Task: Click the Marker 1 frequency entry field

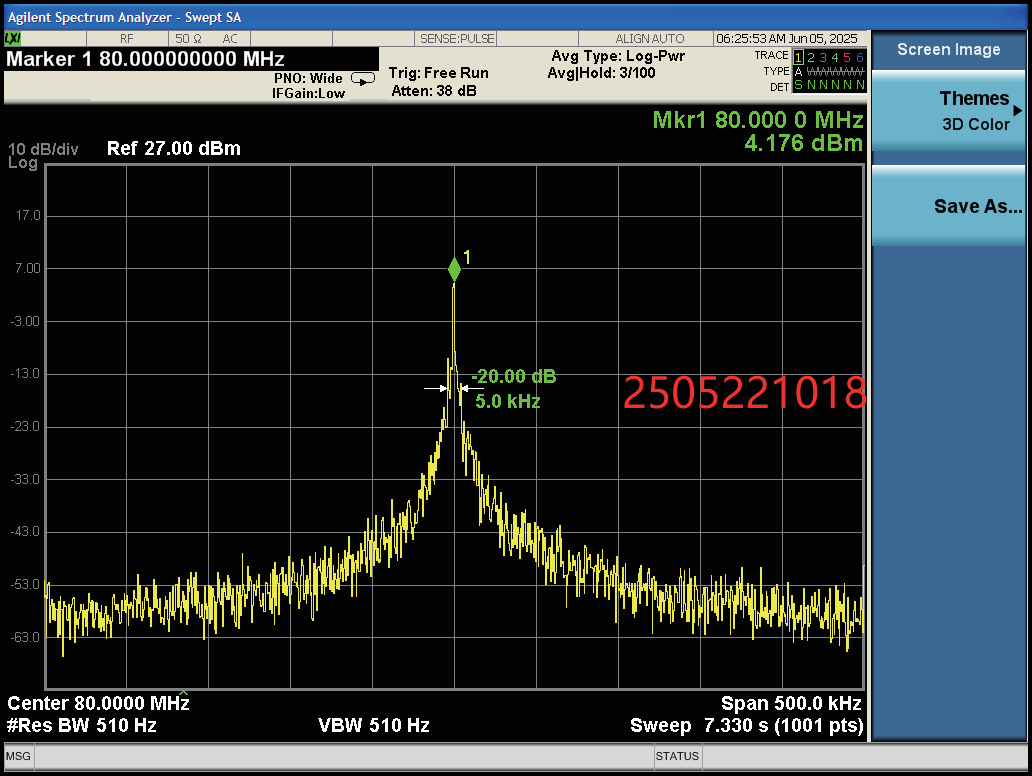Action: 146,59
